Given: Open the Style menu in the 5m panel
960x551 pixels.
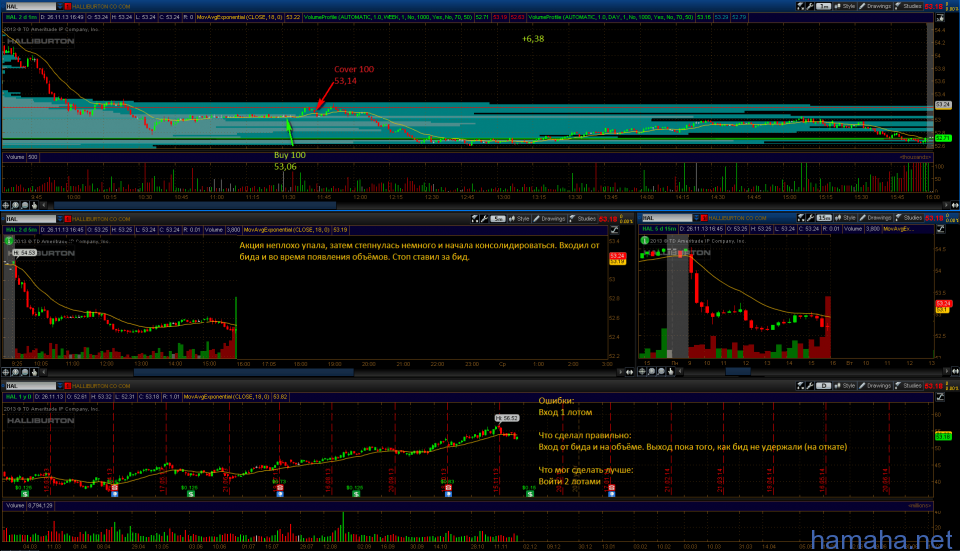Looking at the screenshot, I should pyautogui.click(x=519, y=219).
